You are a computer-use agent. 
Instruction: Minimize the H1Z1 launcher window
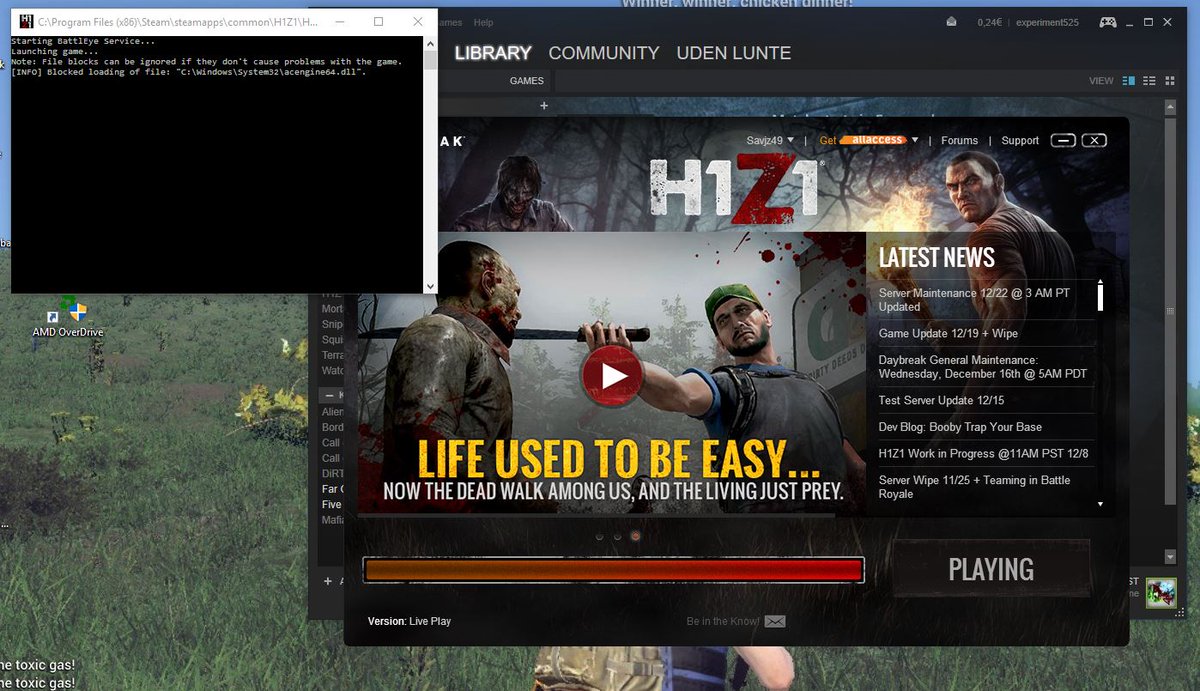click(x=1063, y=140)
